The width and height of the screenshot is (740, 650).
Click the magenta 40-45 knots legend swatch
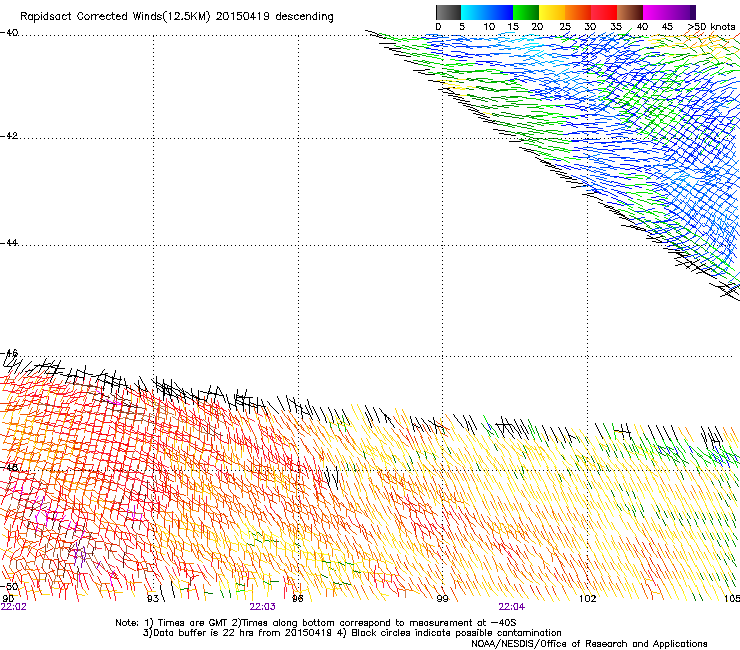click(x=656, y=12)
